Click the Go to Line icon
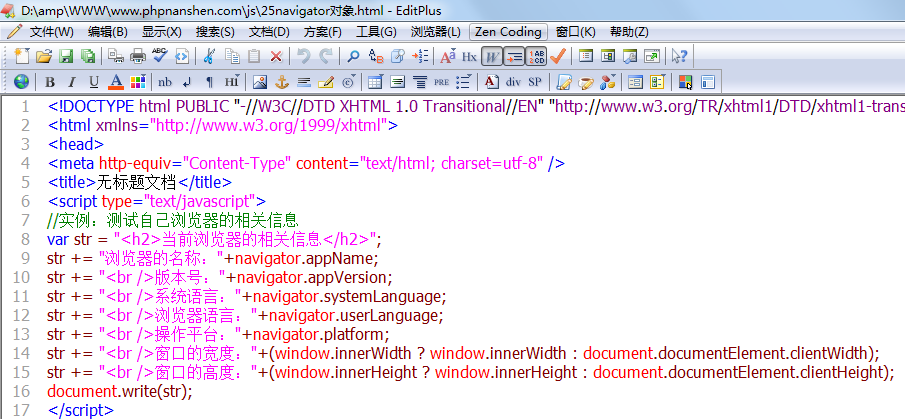This screenshot has width=905, height=419. pyautogui.click(x=420, y=56)
